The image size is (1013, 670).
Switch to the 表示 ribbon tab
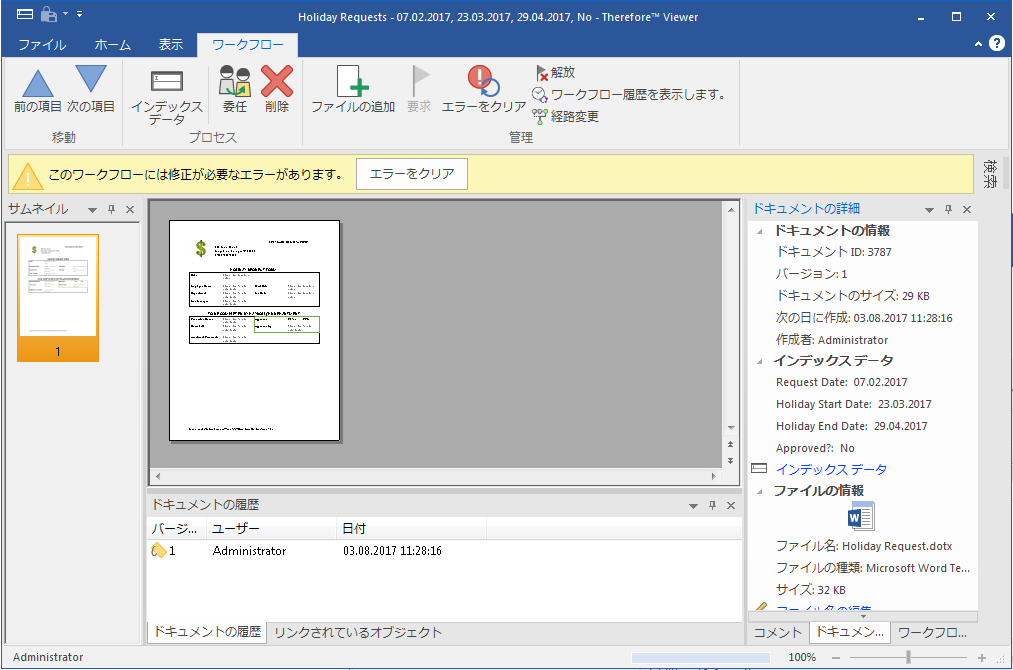point(171,45)
